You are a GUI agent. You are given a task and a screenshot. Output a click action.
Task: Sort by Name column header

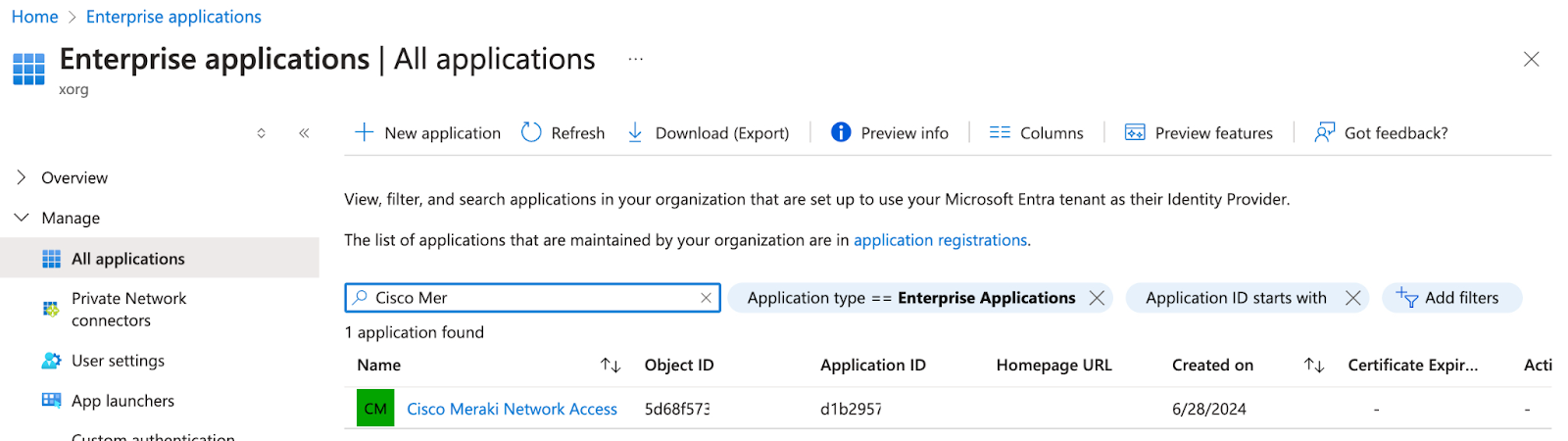379,366
